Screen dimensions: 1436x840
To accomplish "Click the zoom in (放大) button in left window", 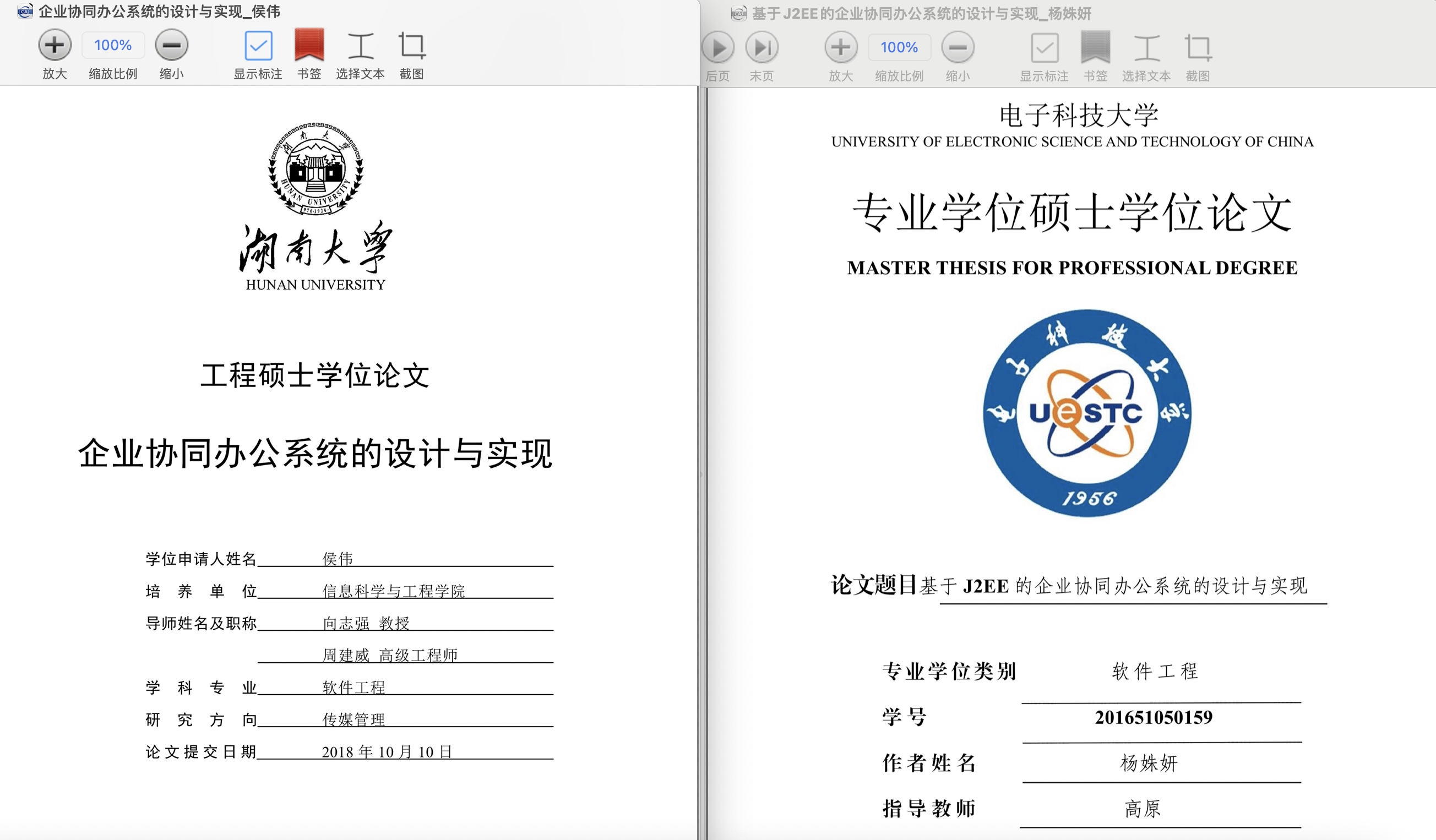I will point(55,45).
